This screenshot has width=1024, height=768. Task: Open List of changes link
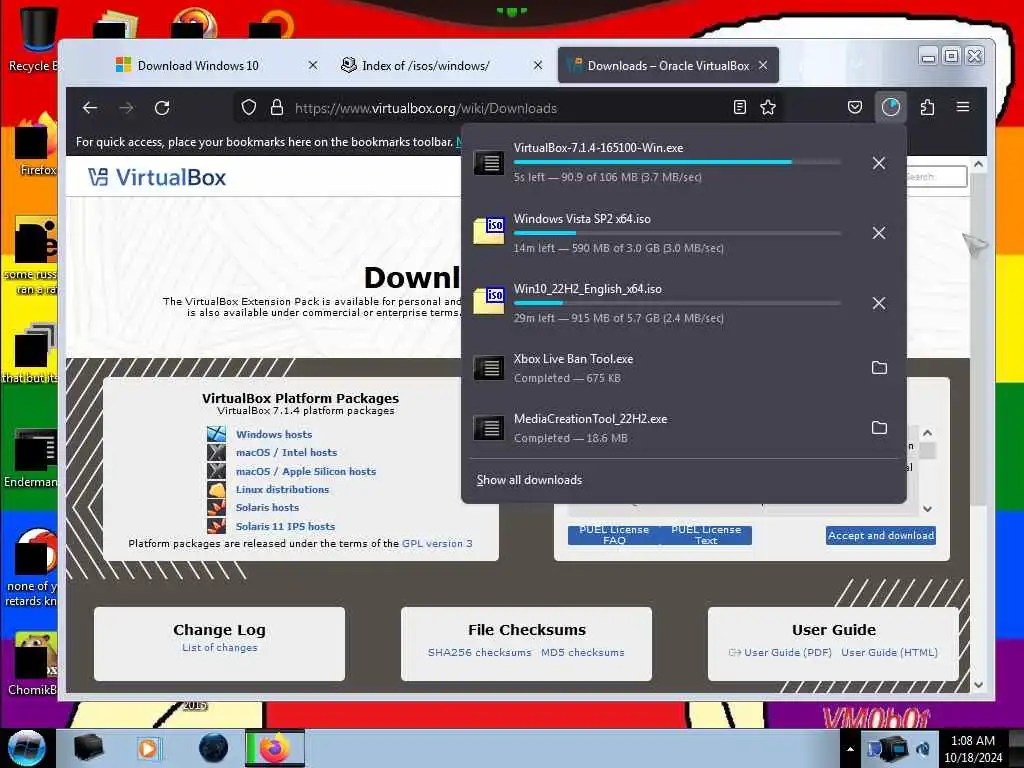point(219,648)
